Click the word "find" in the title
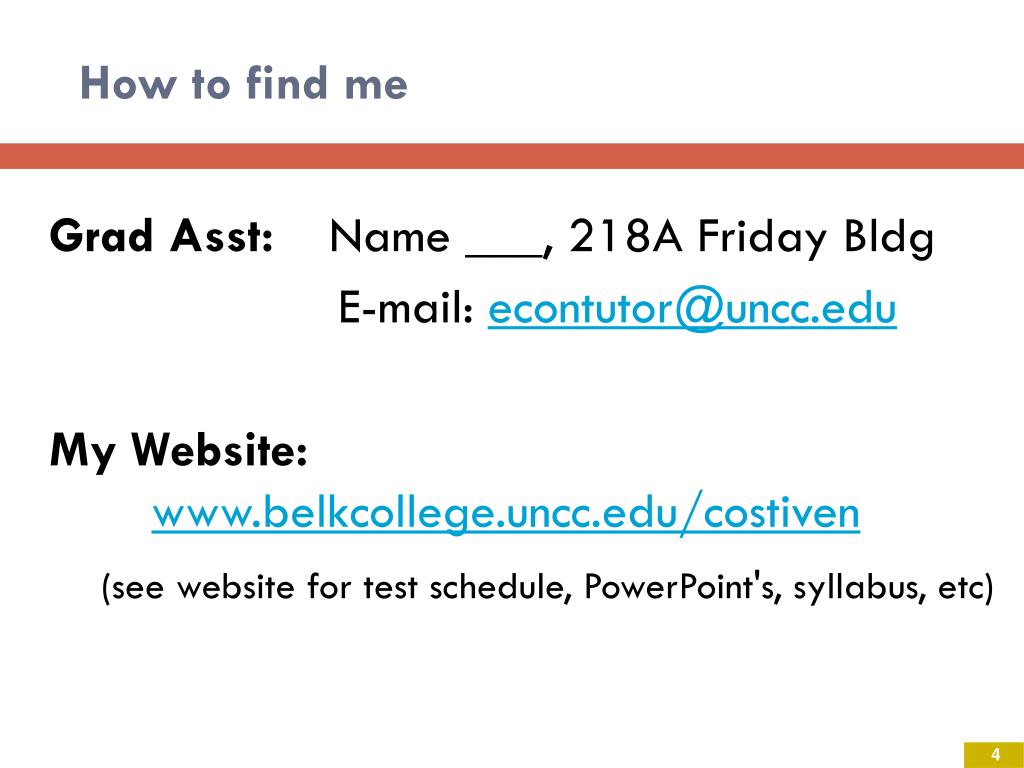 click(287, 83)
